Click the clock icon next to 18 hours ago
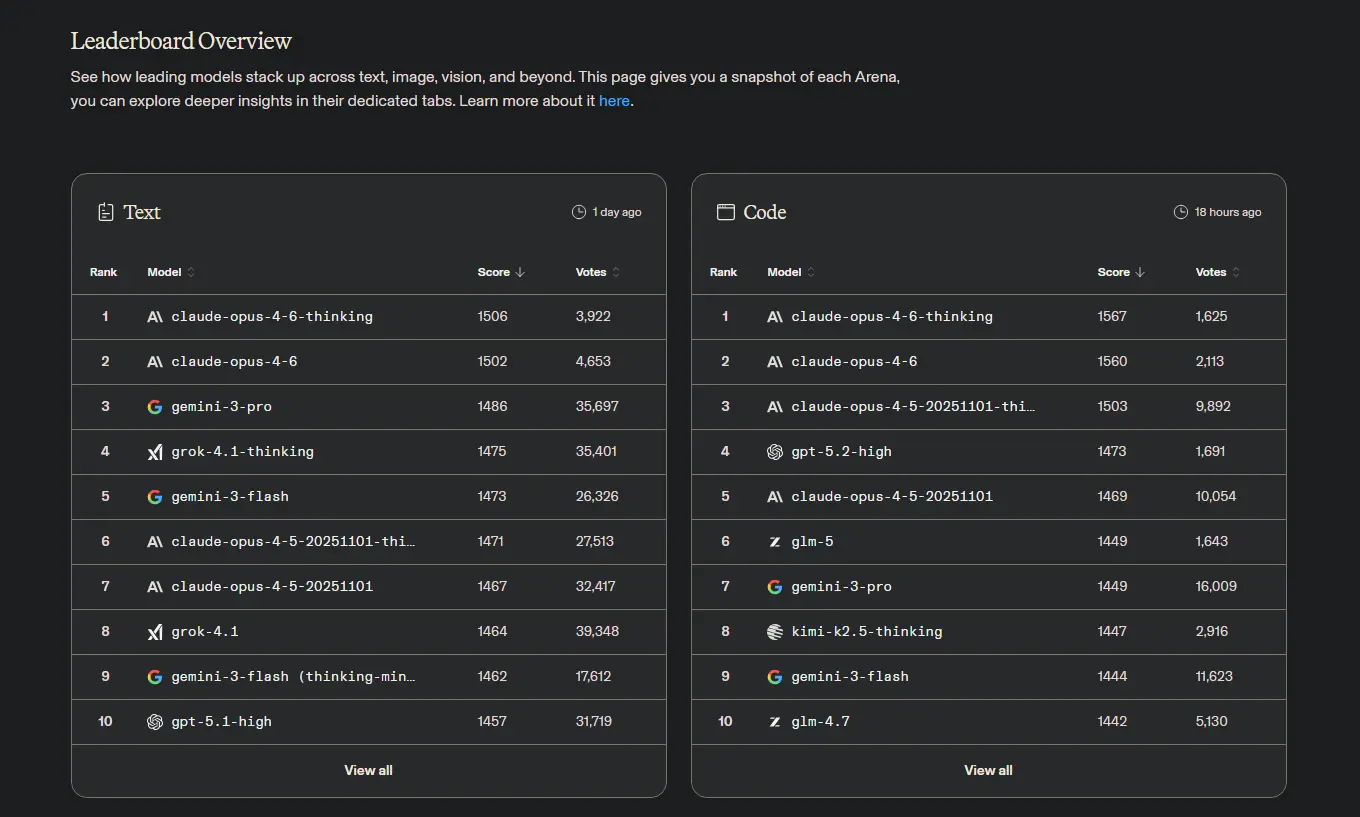Viewport: 1360px width, 817px height. tap(1181, 212)
